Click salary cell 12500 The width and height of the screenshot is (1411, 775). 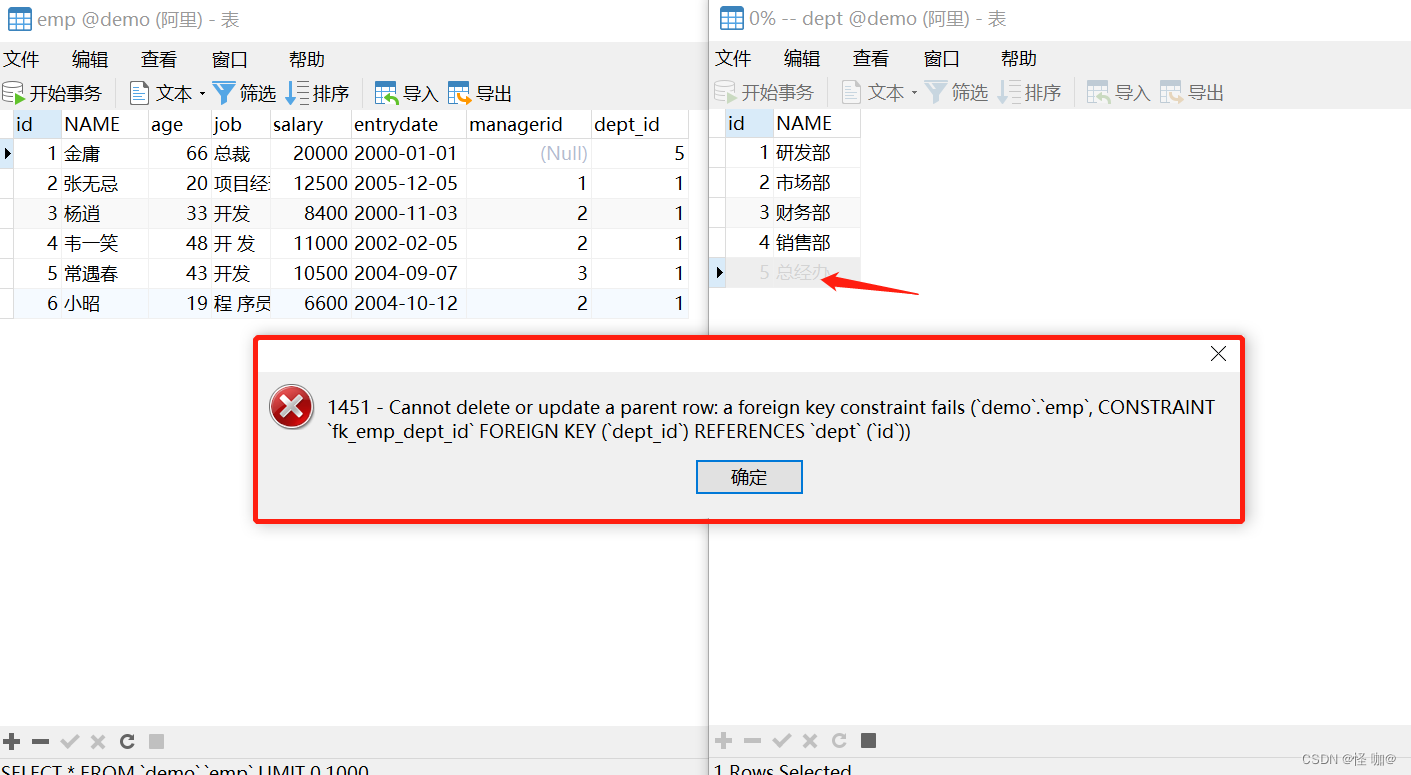click(311, 184)
